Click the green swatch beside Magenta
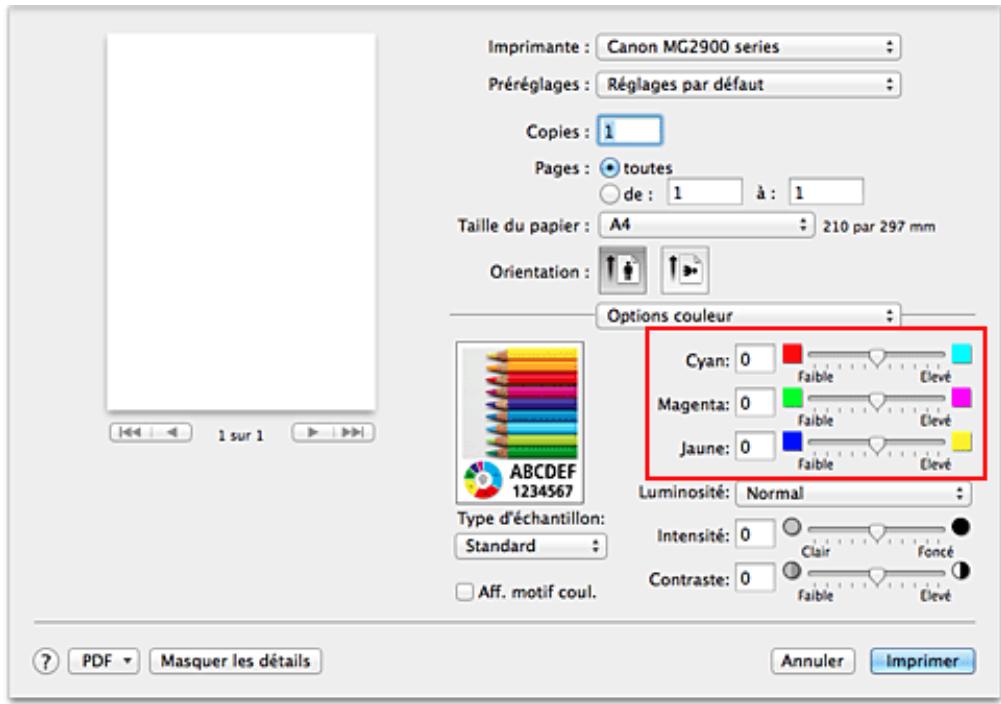This screenshot has height=704, width=1001. pyautogui.click(x=792, y=398)
